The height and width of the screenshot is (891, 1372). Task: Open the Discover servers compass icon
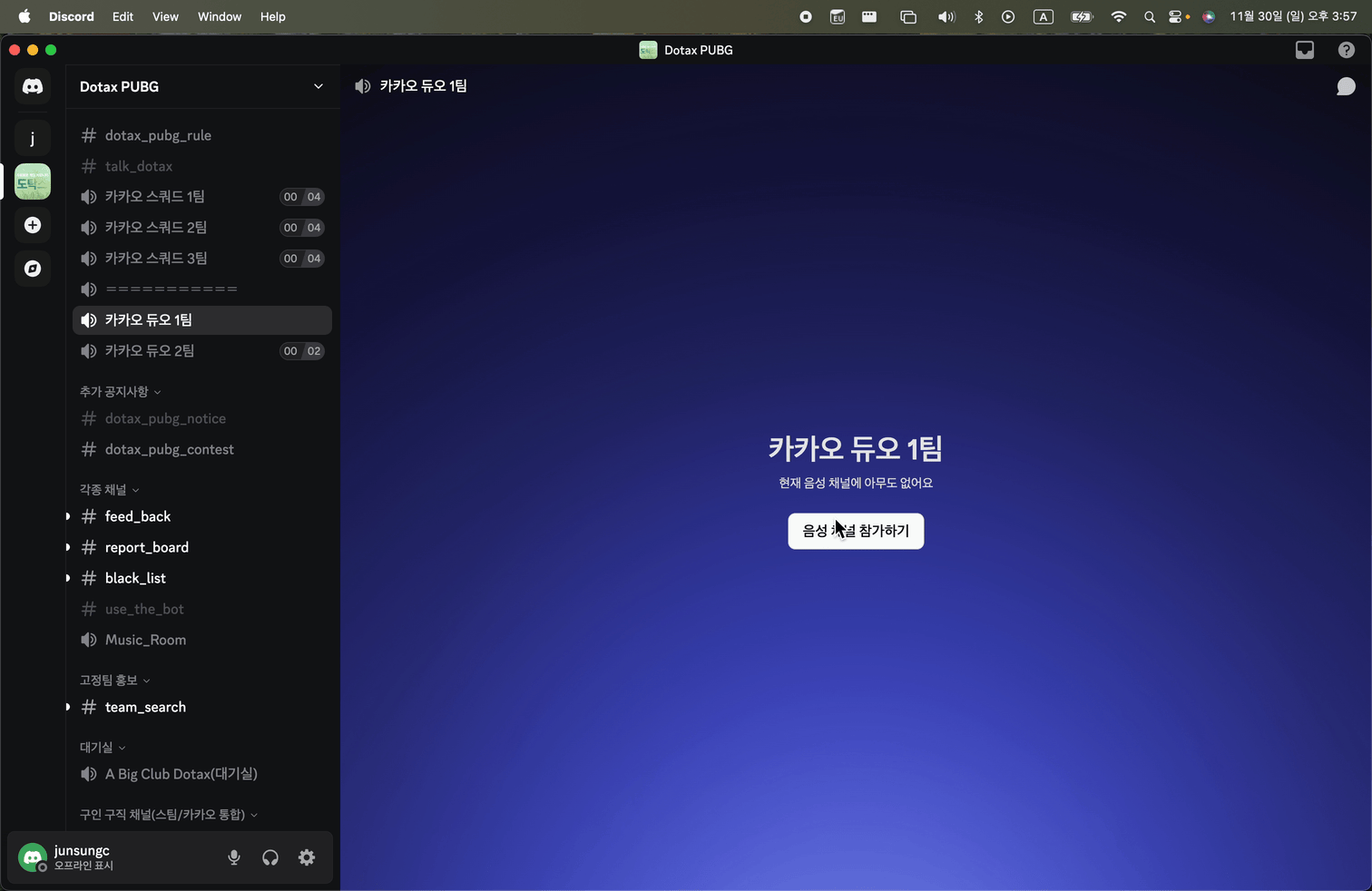pyautogui.click(x=33, y=269)
